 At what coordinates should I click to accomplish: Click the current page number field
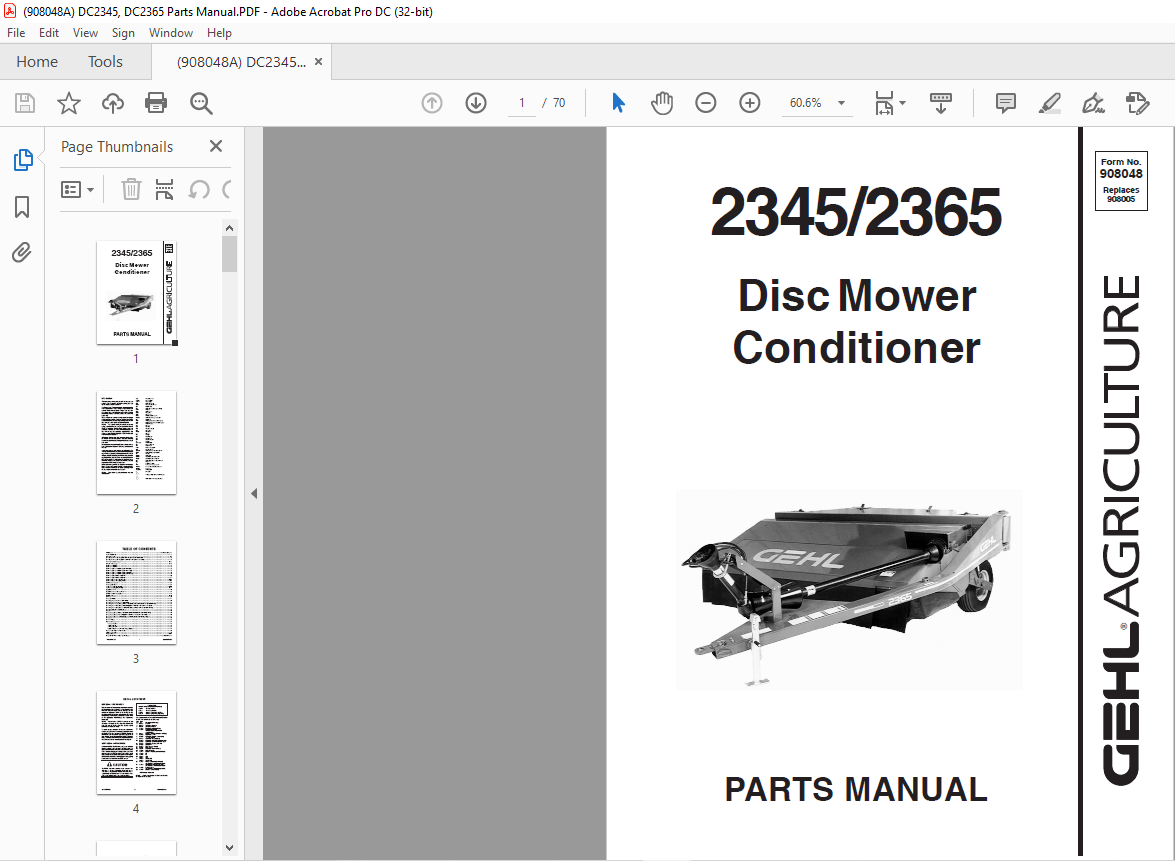(x=522, y=103)
